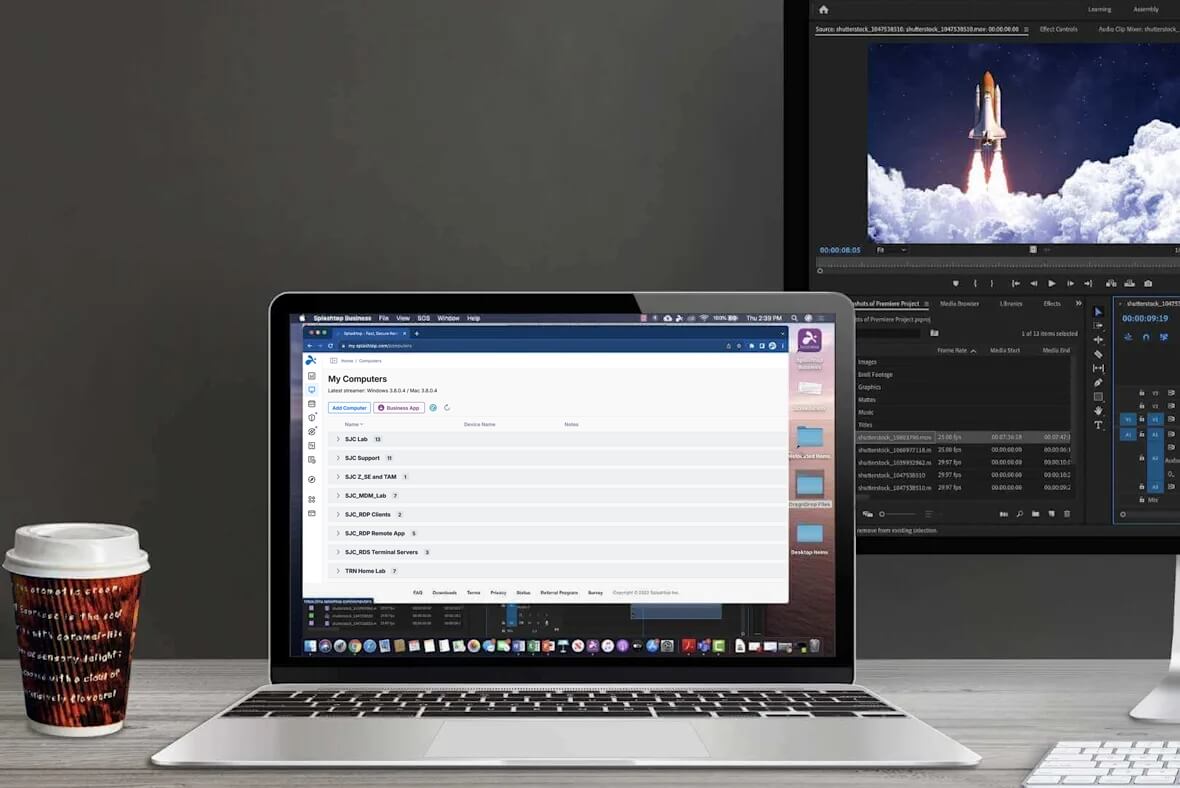Select the Rectangle tool
This screenshot has width=1180, height=788.
pos(1098,397)
